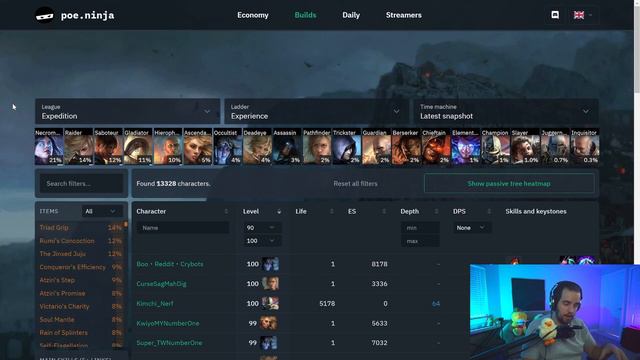
Task: Open the UK flag language selector
Action: pos(583,15)
